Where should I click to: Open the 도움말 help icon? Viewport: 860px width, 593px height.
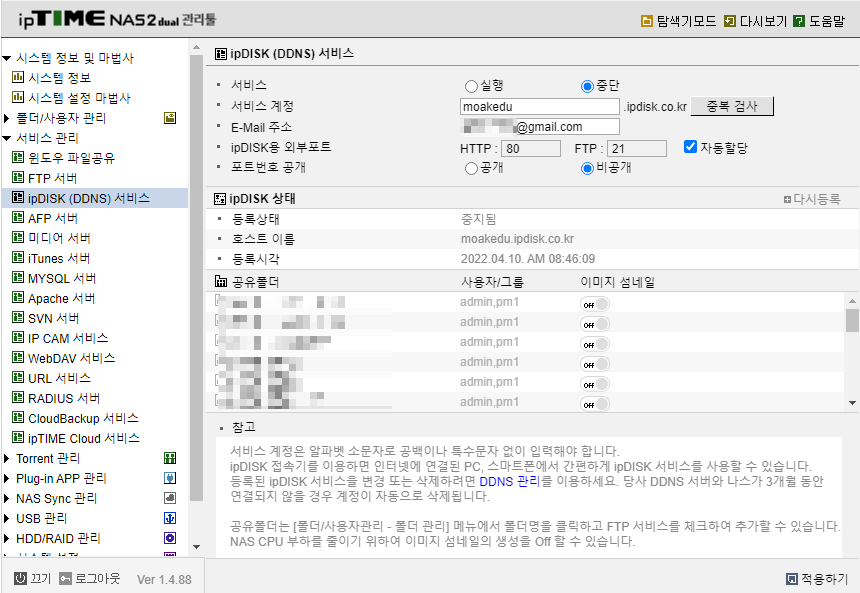coord(799,21)
